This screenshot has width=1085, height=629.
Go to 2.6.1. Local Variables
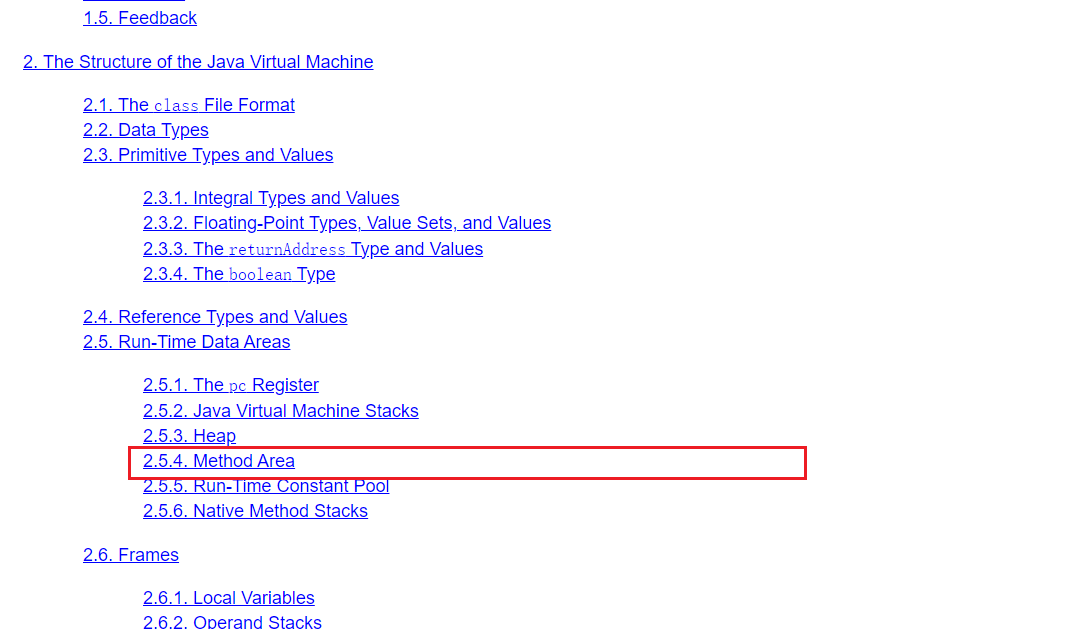(x=229, y=598)
